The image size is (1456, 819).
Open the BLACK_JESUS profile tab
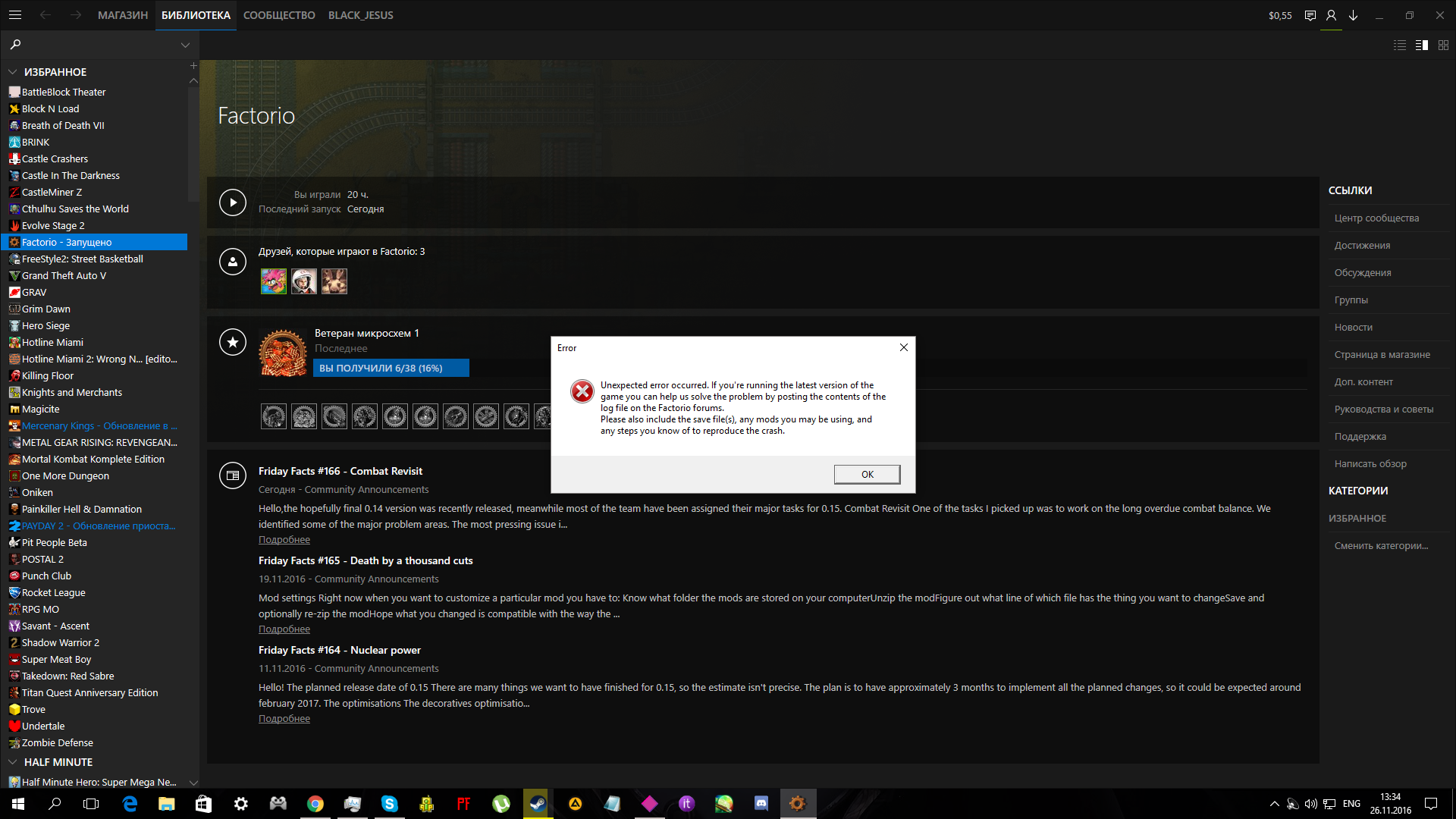361,15
